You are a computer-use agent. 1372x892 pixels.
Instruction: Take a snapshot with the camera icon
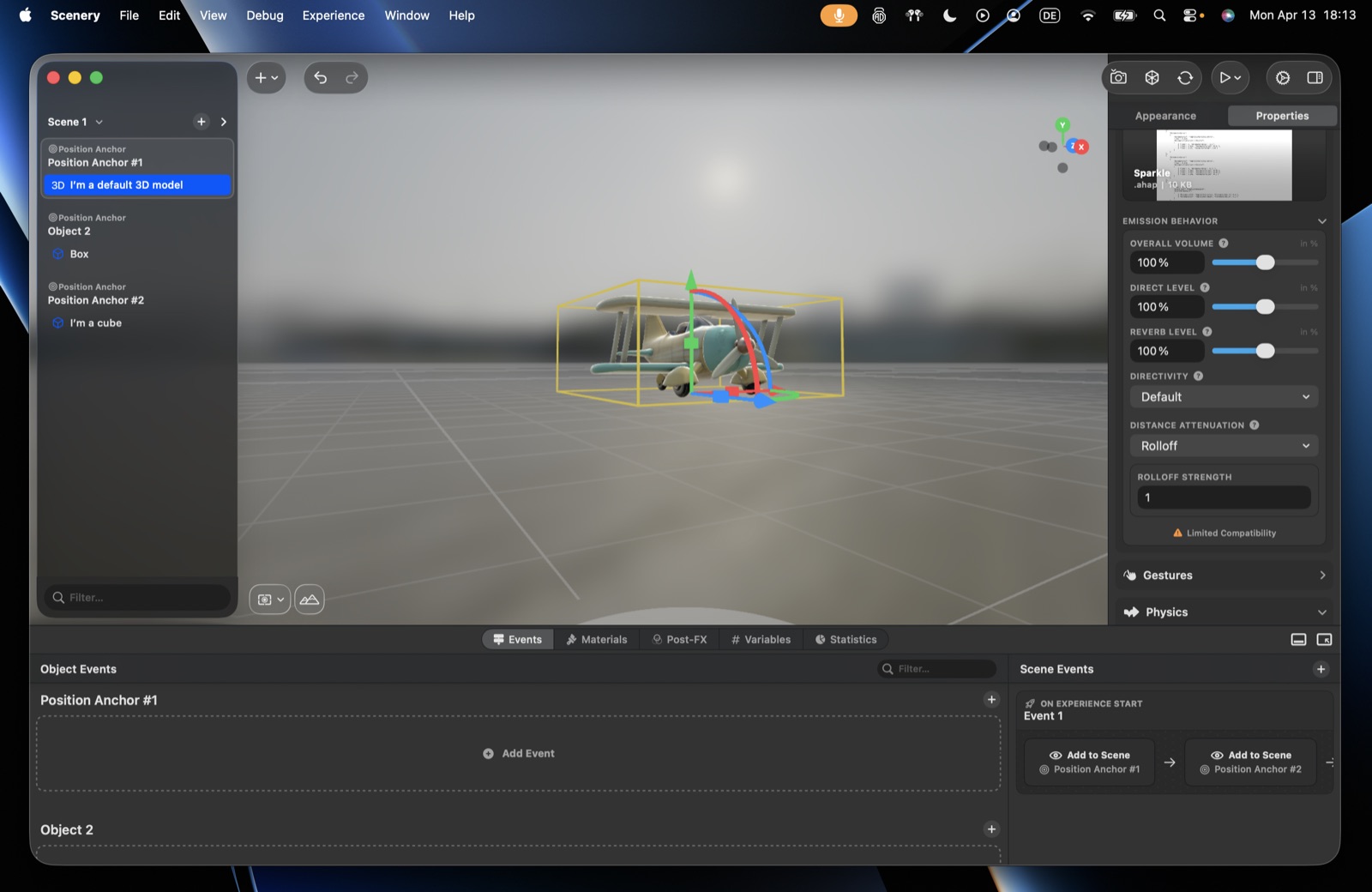[x=1118, y=78]
